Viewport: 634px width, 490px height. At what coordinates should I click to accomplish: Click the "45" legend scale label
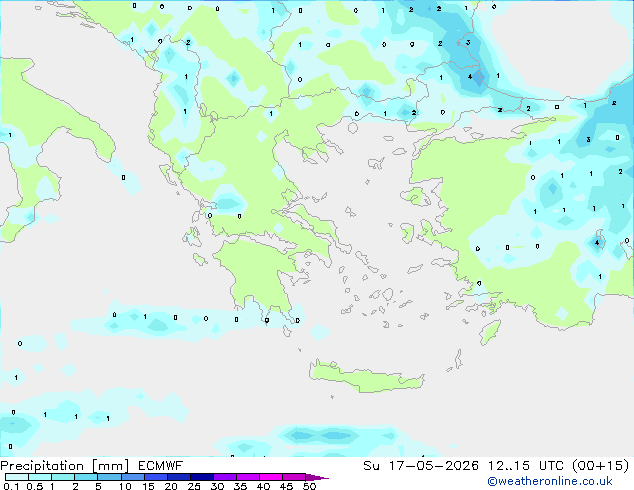pos(286,486)
